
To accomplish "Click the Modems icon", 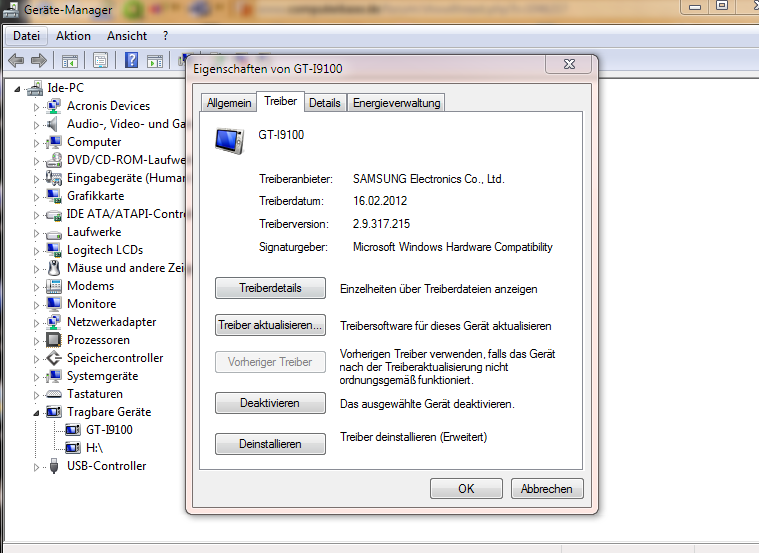I will (x=54, y=286).
